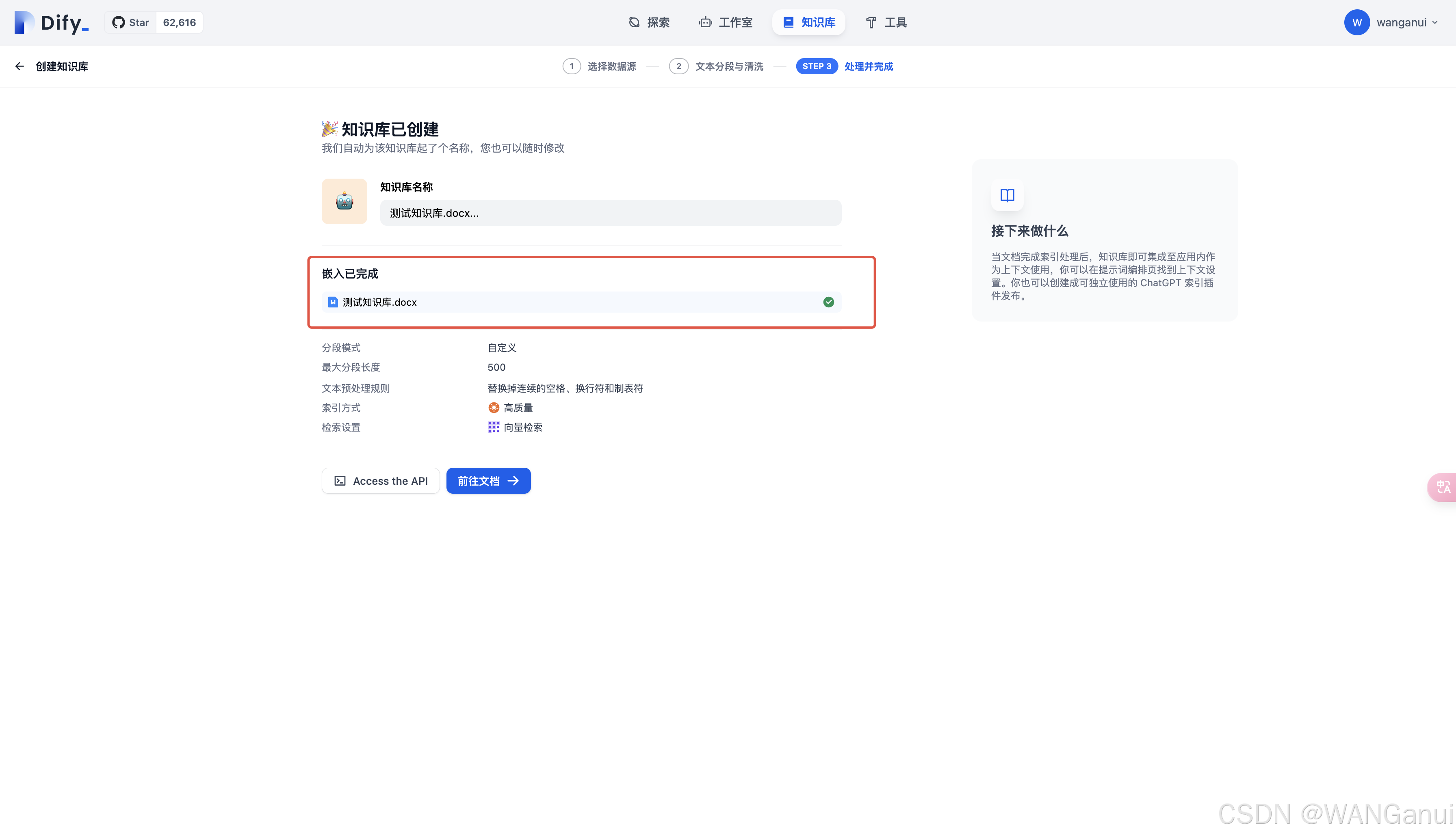1456x838 pixels.
Task: Click the 前往文档 button
Action: coord(488,481)
